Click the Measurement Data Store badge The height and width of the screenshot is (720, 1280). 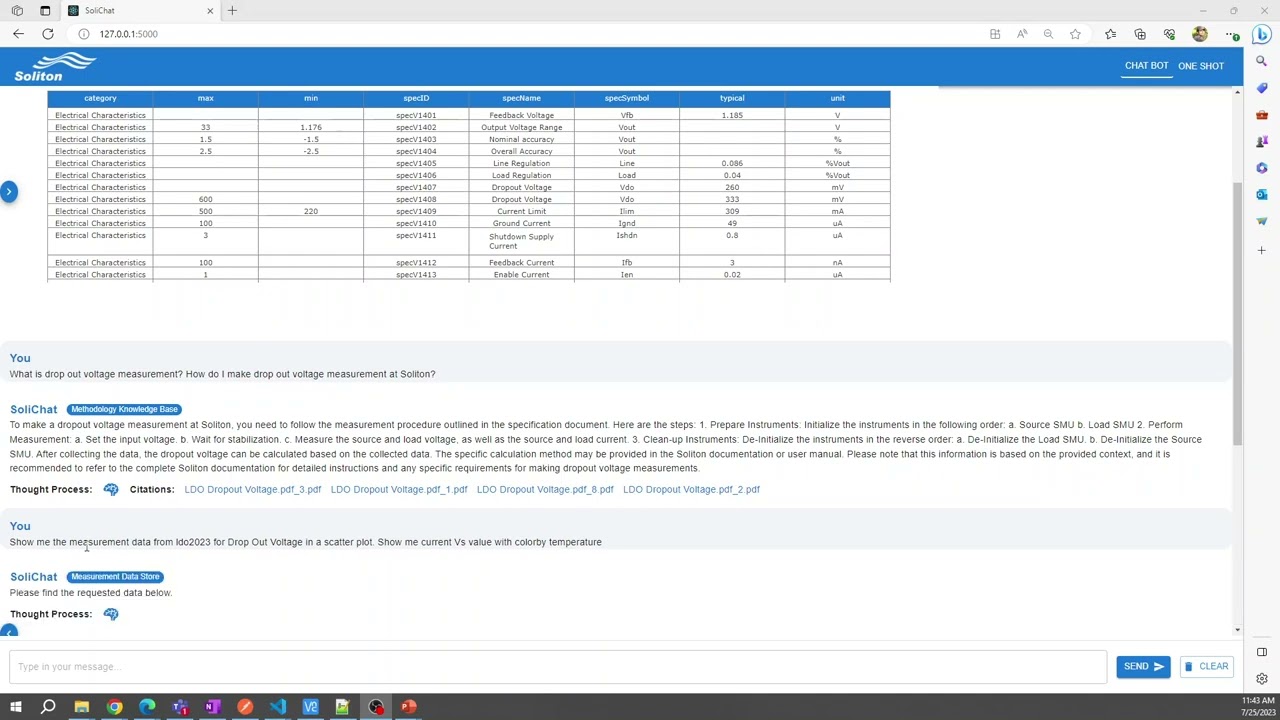click(x=115, y=576)
